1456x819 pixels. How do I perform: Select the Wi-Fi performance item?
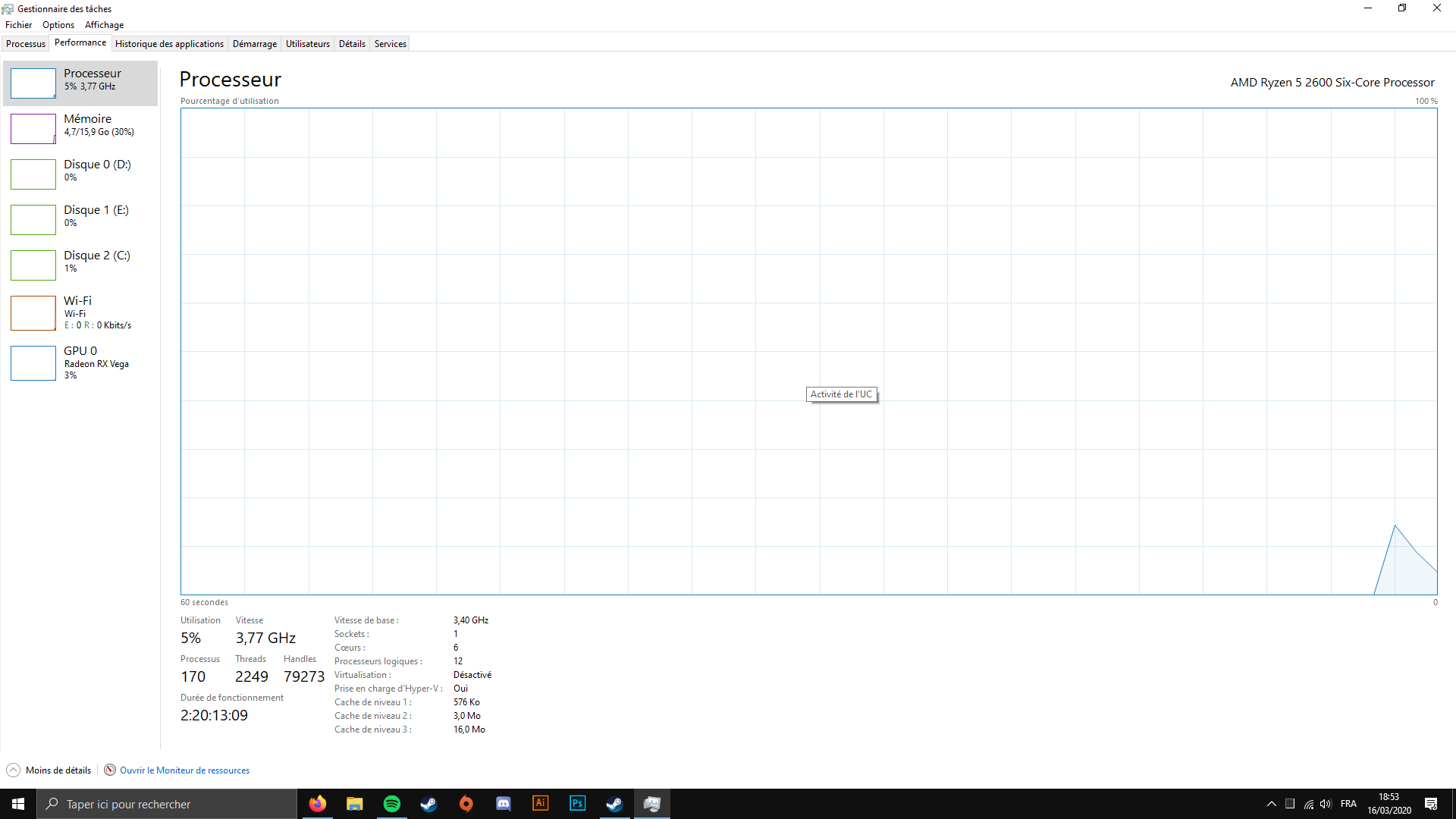[x=80, y=312]
